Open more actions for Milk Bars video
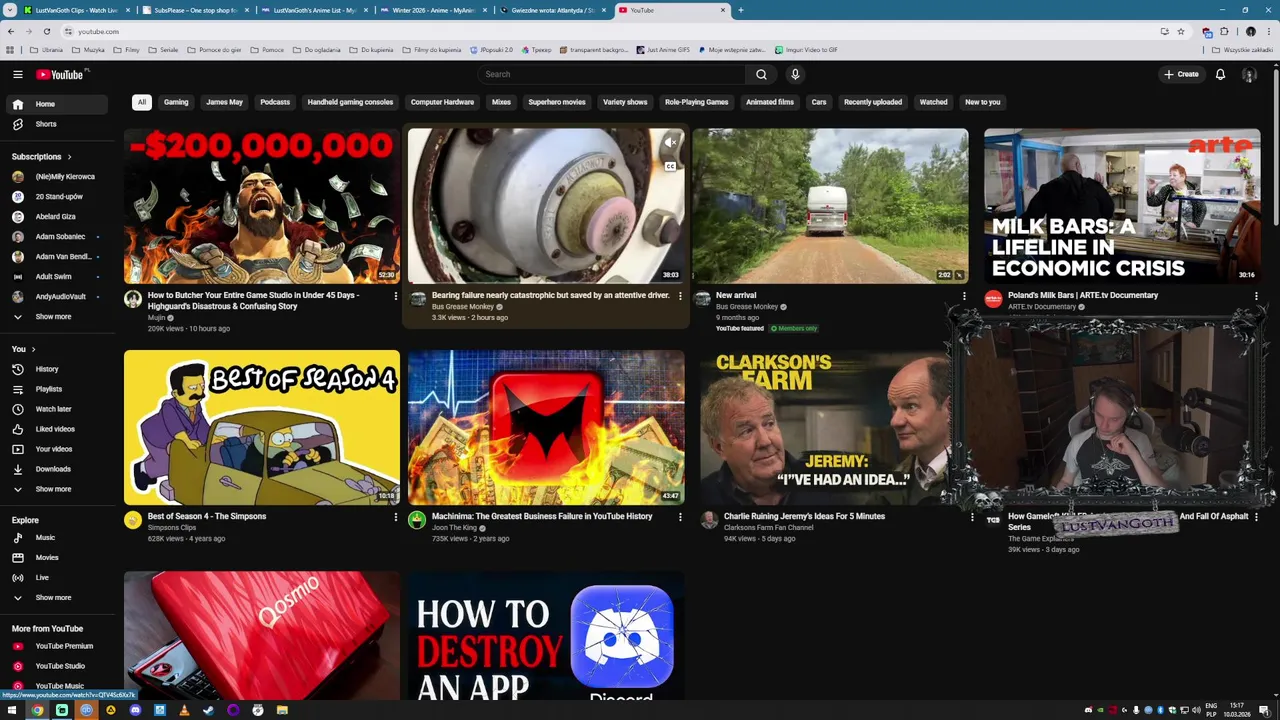Viewport: 1280px width, 720px height. [x=1256, y=296]
